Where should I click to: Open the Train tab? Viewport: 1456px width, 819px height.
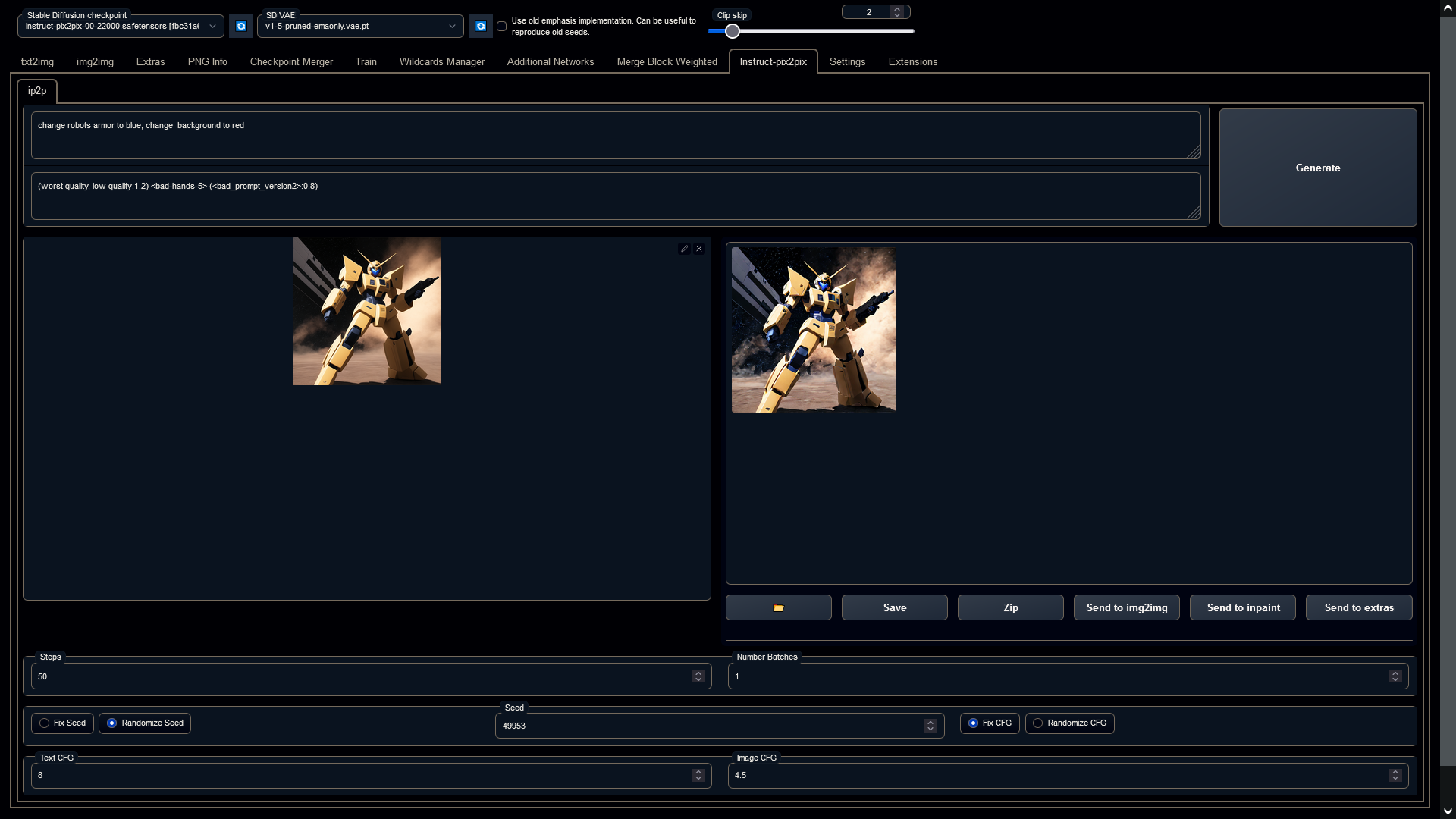(366, 62)
